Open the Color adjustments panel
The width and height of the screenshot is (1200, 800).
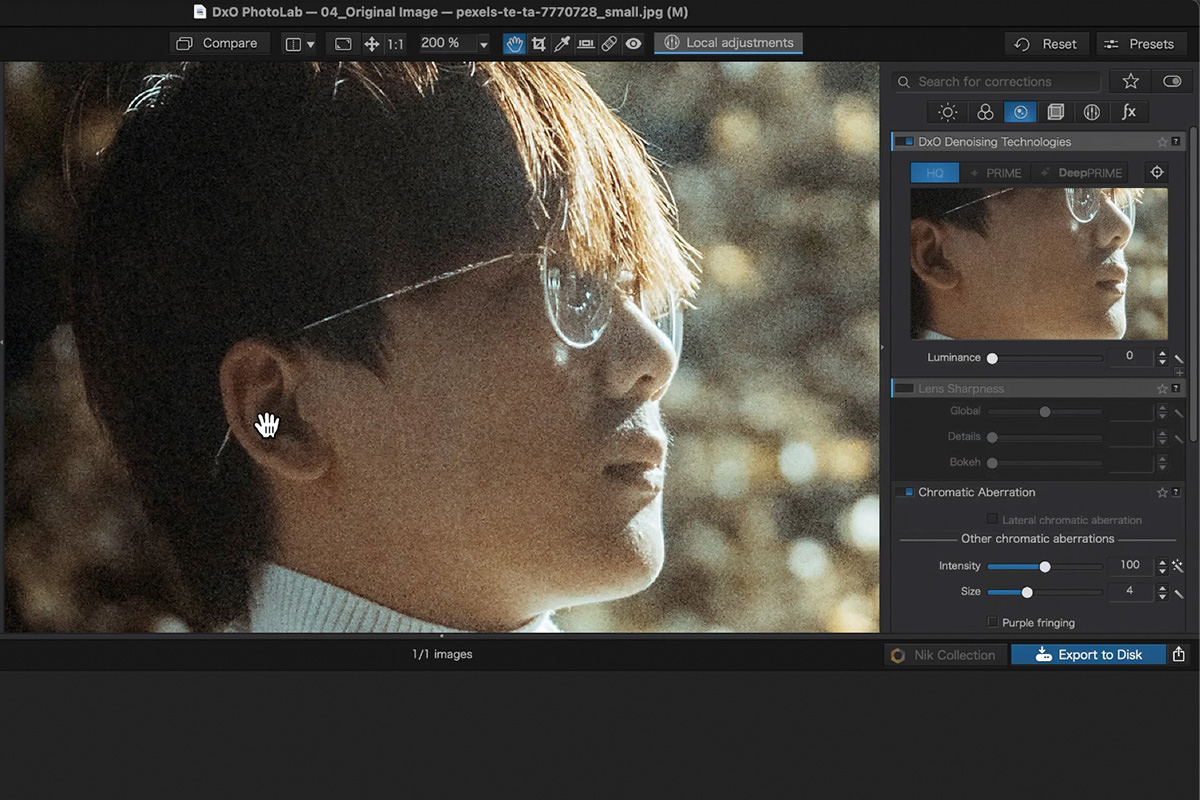[984, 112]
